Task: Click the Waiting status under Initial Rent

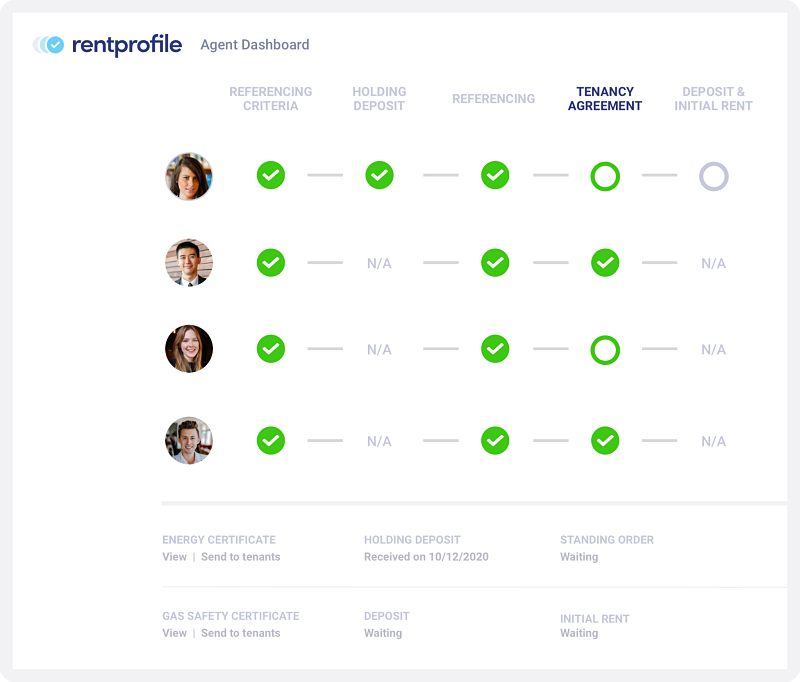Action: [x=578, y=633]
